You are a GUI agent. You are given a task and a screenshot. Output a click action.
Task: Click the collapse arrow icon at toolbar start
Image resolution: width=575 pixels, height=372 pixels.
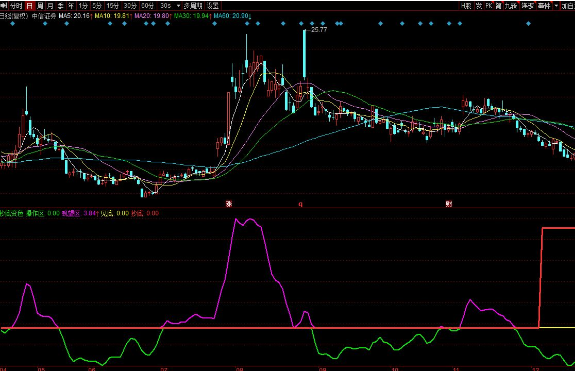coord(4,6)
